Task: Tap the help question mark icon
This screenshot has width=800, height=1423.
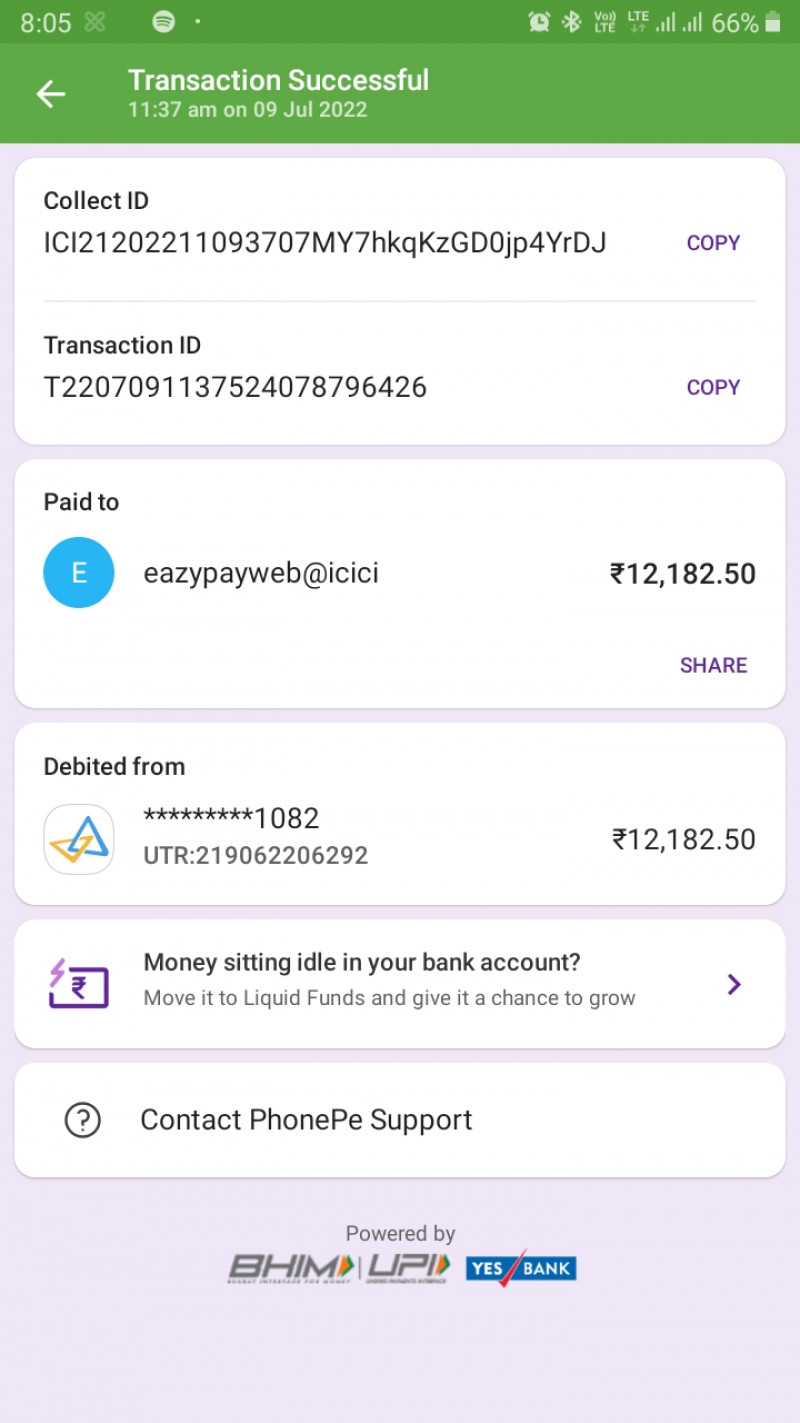Action: [x=83, y=1120]
